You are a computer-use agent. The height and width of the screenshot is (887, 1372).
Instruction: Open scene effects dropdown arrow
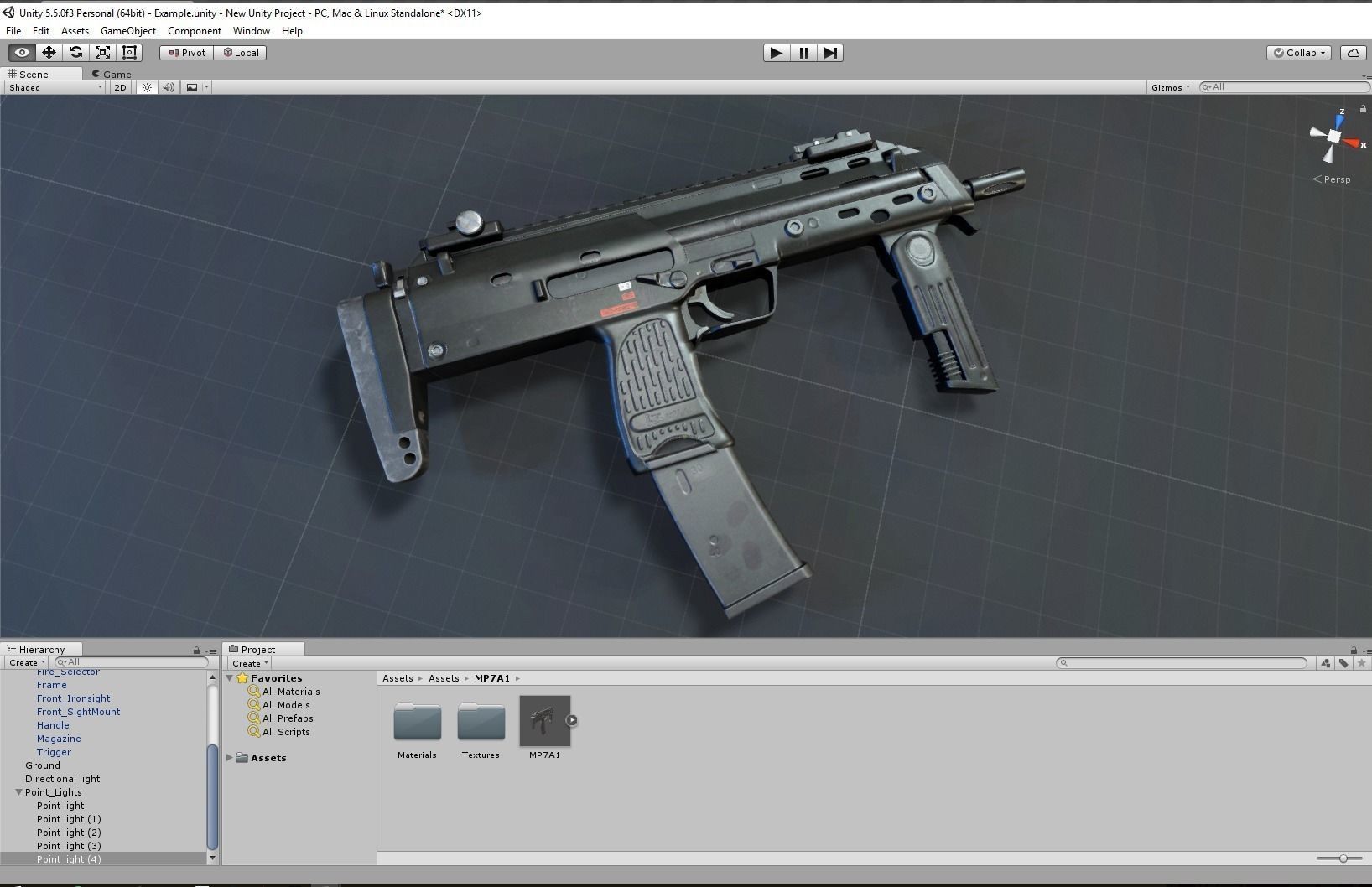pyautogui.click(x=206, y=87)
